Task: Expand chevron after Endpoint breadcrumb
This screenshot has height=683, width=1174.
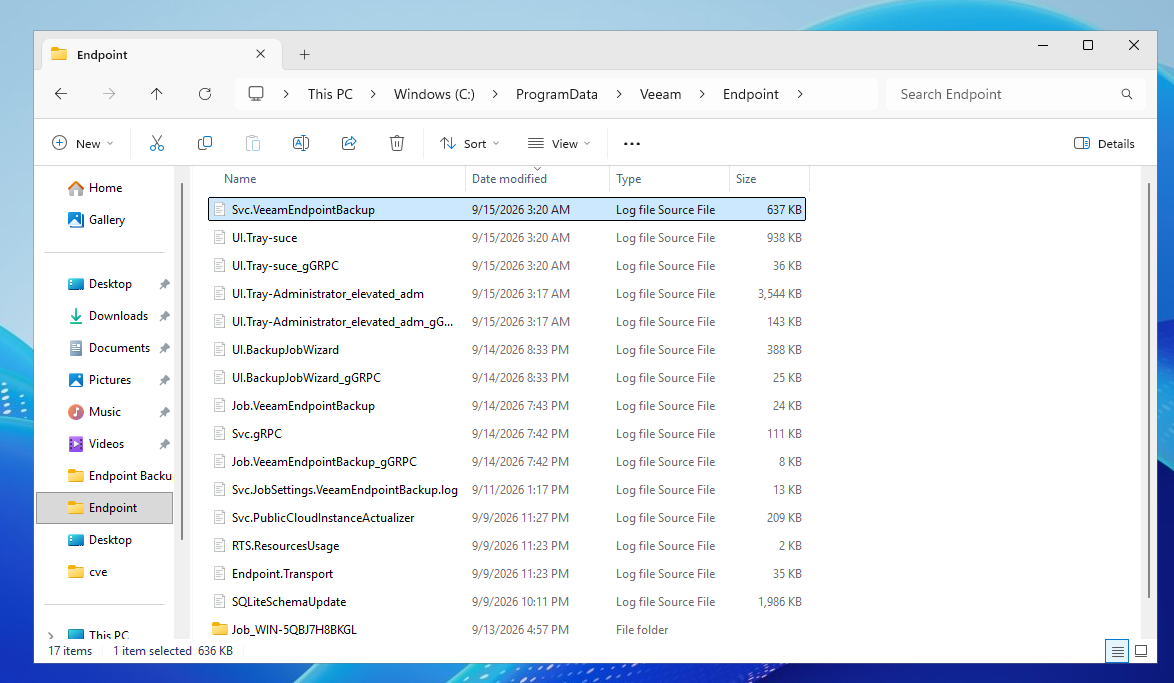Action: 800,94
